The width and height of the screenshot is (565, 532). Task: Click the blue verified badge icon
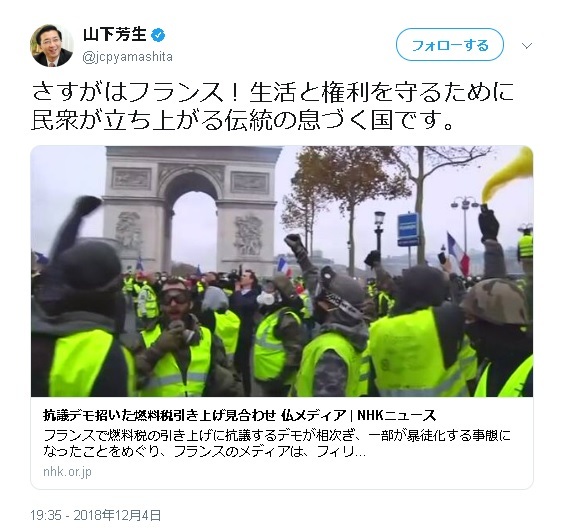pyautogui.click(x=159, y=35)
